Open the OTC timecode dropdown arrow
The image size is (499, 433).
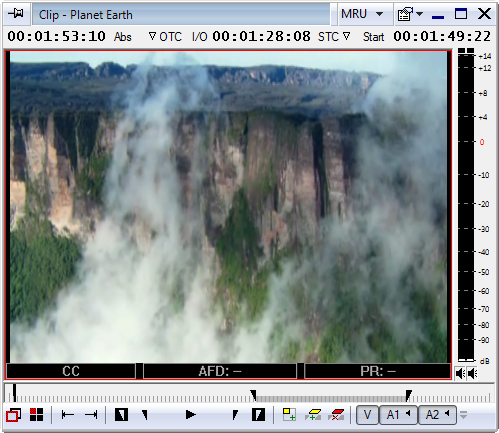pyautogui.click(x=152, y=36)
